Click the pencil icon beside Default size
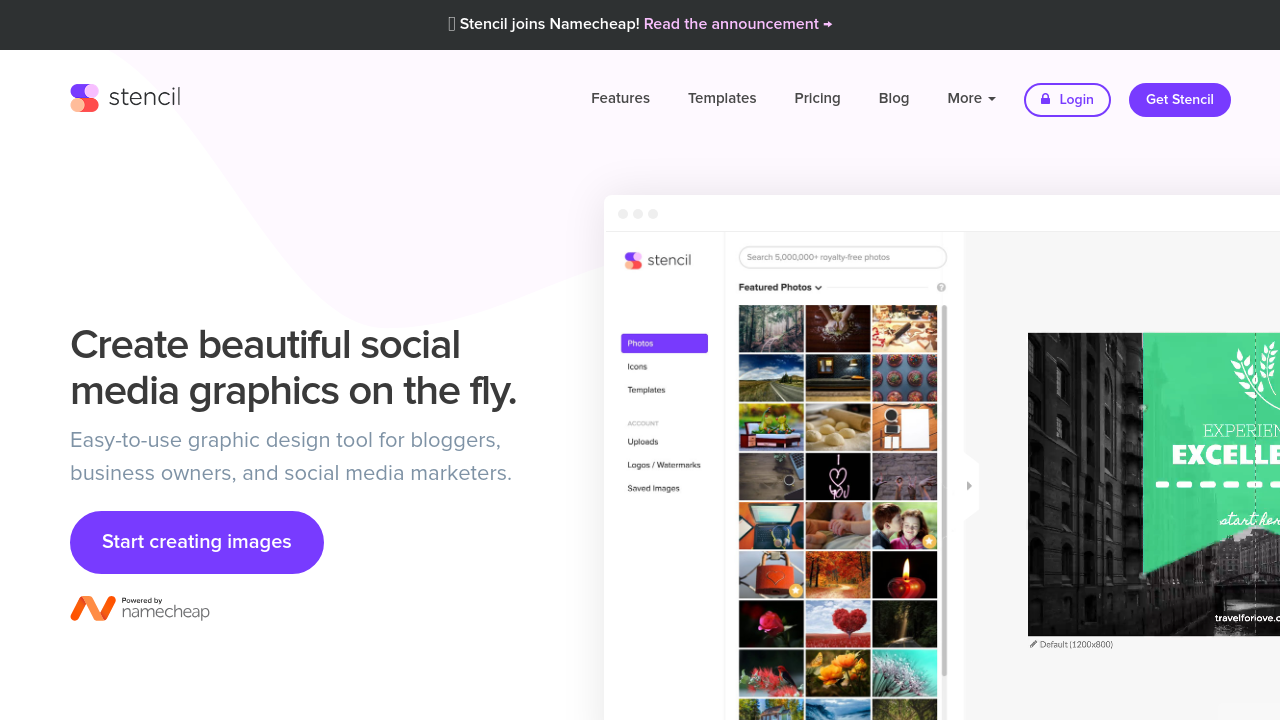This screenshot has height=720, width=1280. [1033, 644]
